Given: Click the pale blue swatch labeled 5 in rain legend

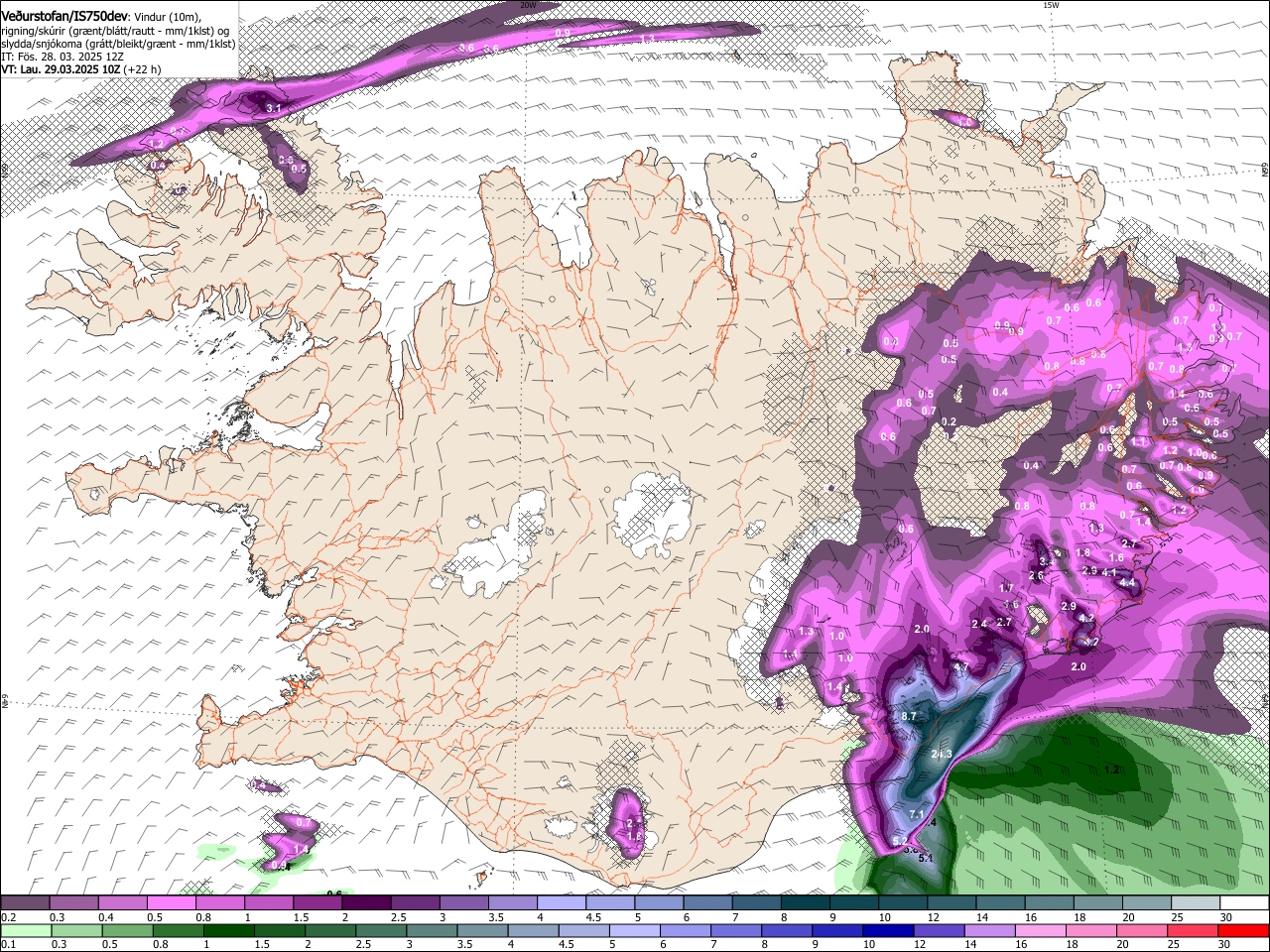Looking at the screenshot, I should (x=634, y=931).
